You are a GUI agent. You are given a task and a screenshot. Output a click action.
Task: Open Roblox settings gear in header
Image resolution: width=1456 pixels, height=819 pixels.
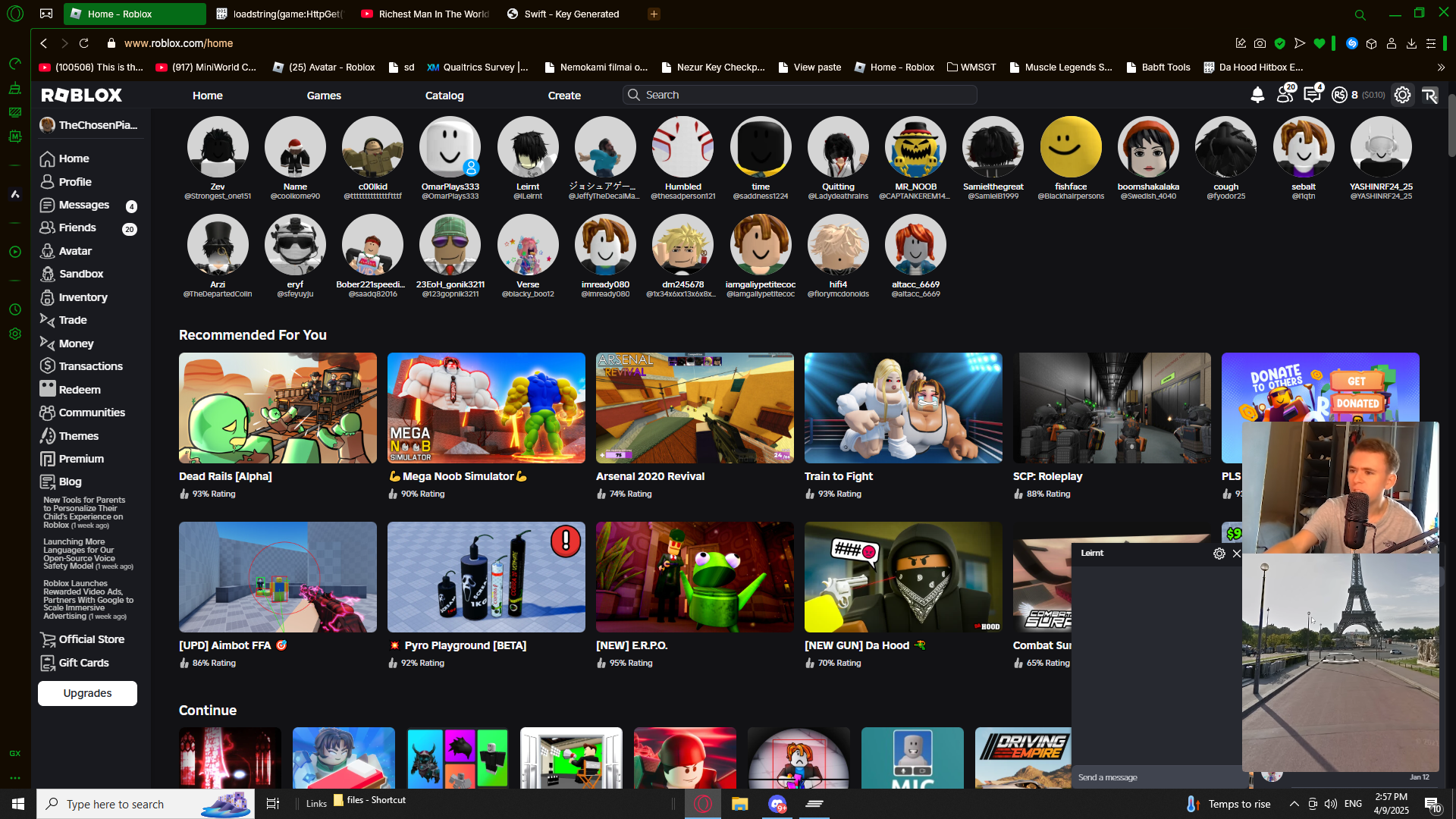pyautogui.click(x=1403, y=95)
